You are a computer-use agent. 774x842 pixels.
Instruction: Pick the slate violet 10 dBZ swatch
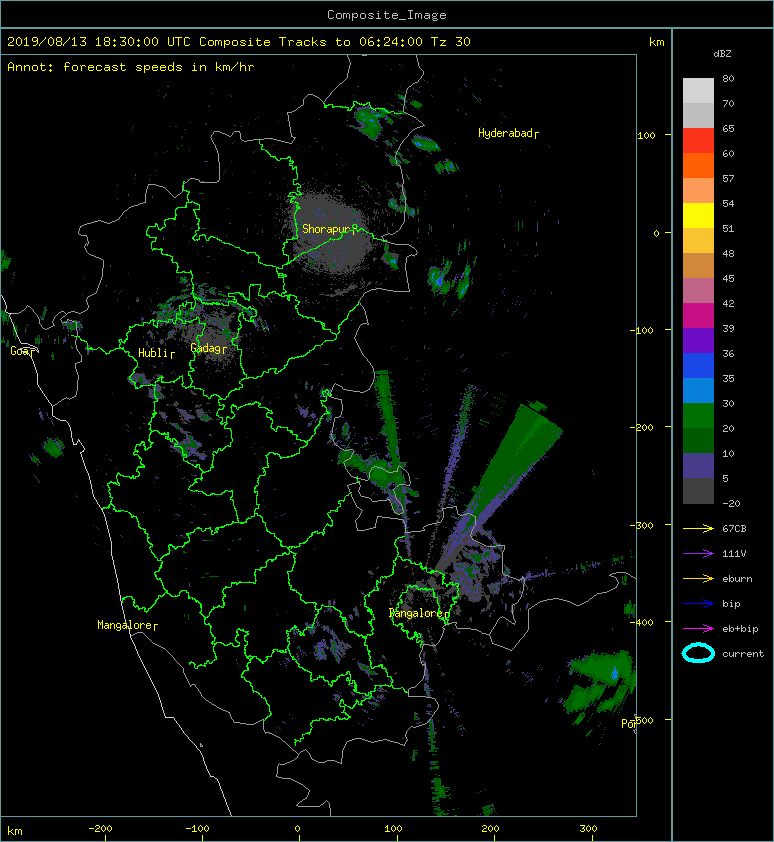[698, 465]
